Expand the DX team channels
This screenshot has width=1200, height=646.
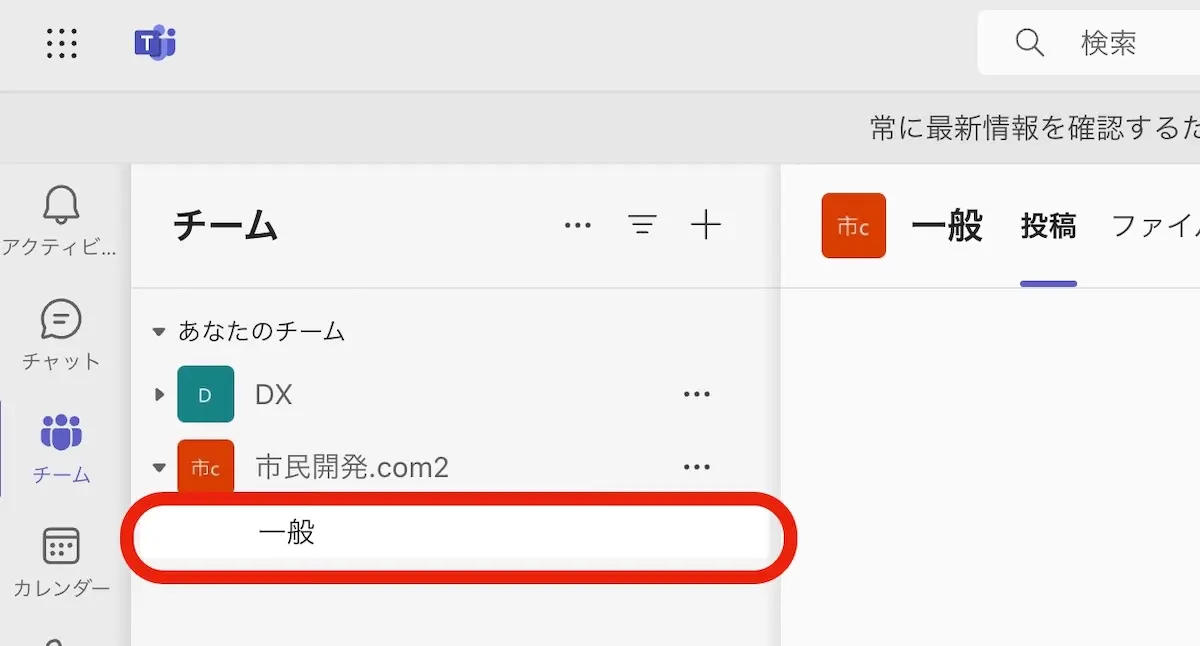pyautogui.click(x=158, y=394)
